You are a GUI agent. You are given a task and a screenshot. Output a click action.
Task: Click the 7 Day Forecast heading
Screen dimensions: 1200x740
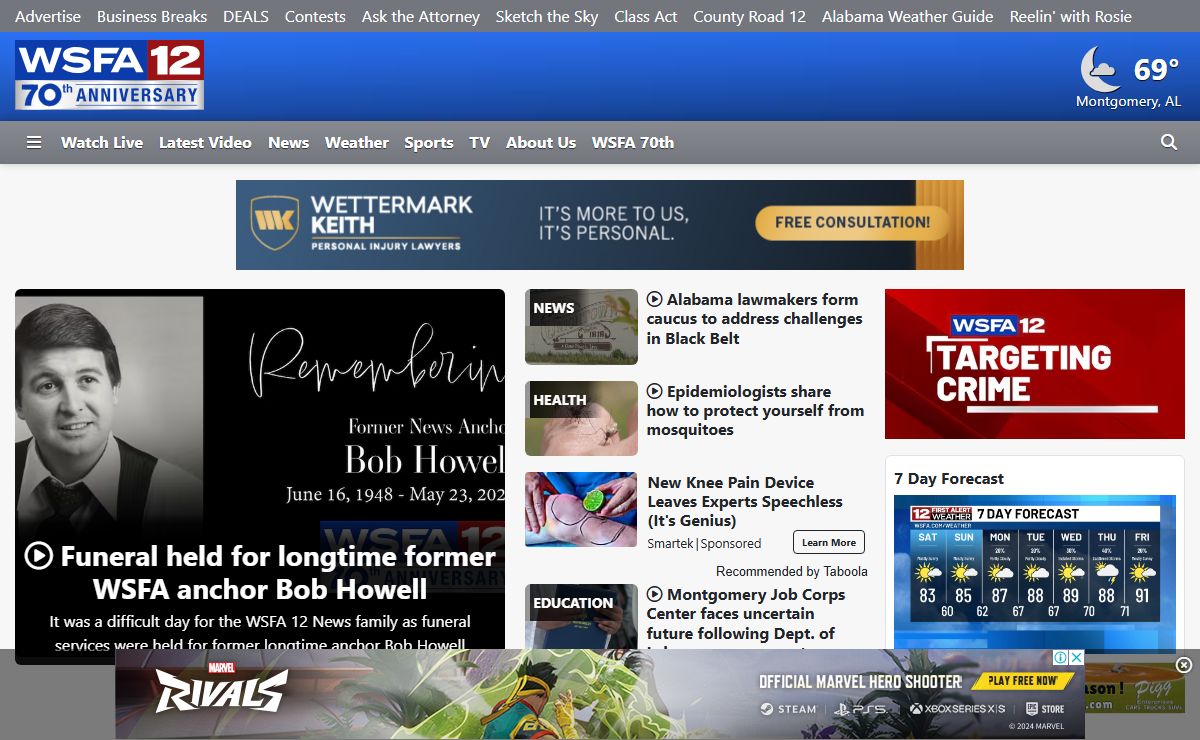pos(949,479)
